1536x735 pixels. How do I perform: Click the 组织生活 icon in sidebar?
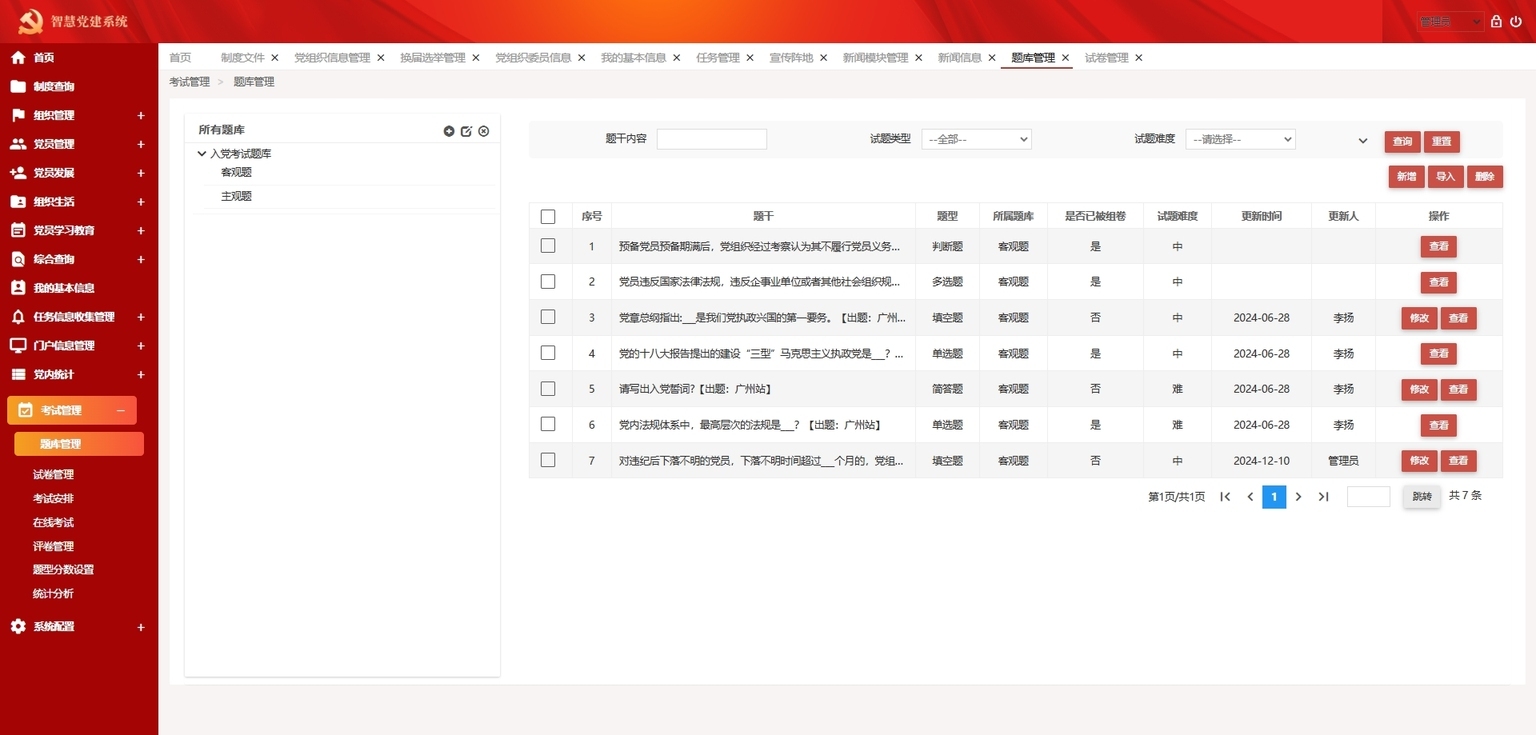coord(18,201)
